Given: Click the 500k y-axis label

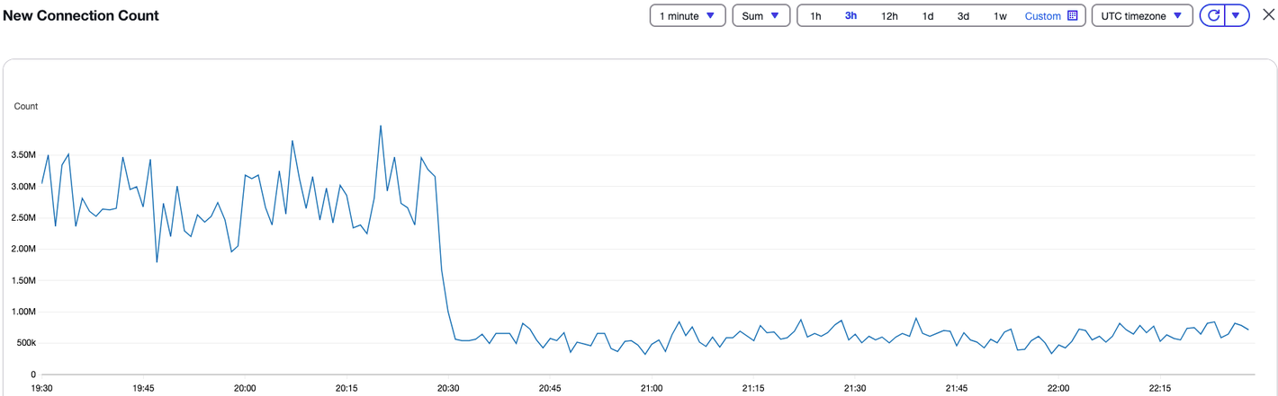Looking at the screenshot, I should [x=25, y=343].
